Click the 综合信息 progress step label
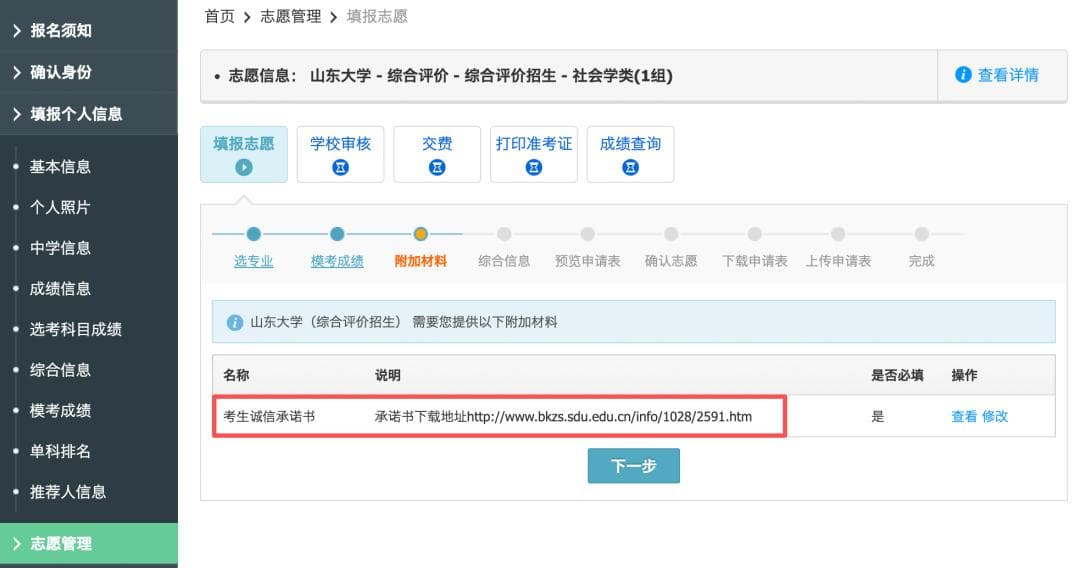Image resolution: width=1080 pixels, height=568 pixels. click(504, 261)
